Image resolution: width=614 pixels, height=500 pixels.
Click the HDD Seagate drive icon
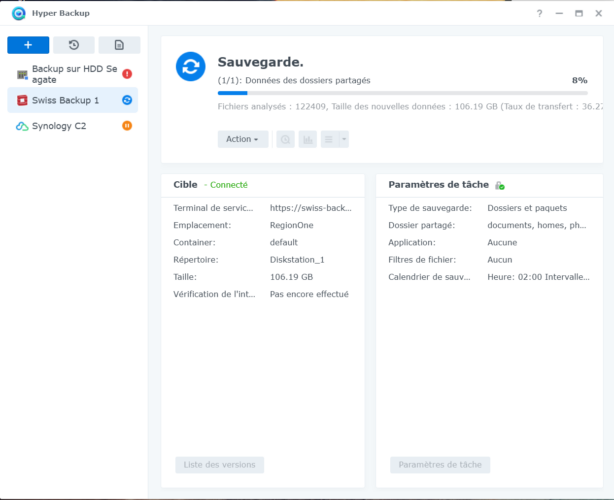tap(22, 75)
